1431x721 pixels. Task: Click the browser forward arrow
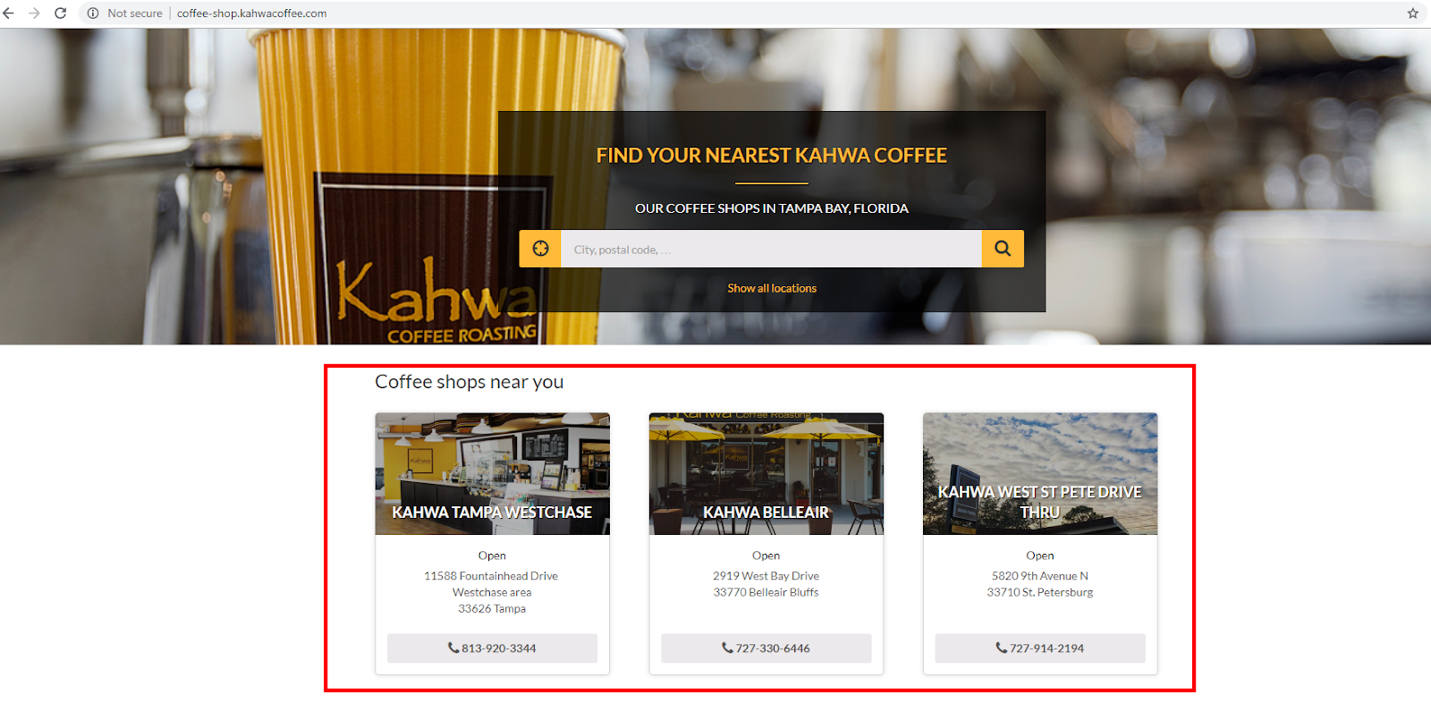click(34, 13)
